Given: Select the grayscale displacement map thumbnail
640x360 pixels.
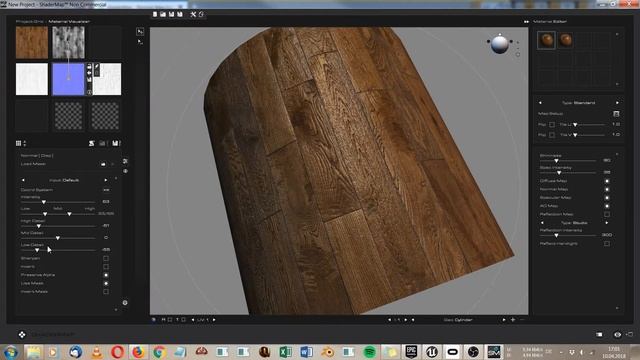Looking at the screenshot, I should coord(69,42).
